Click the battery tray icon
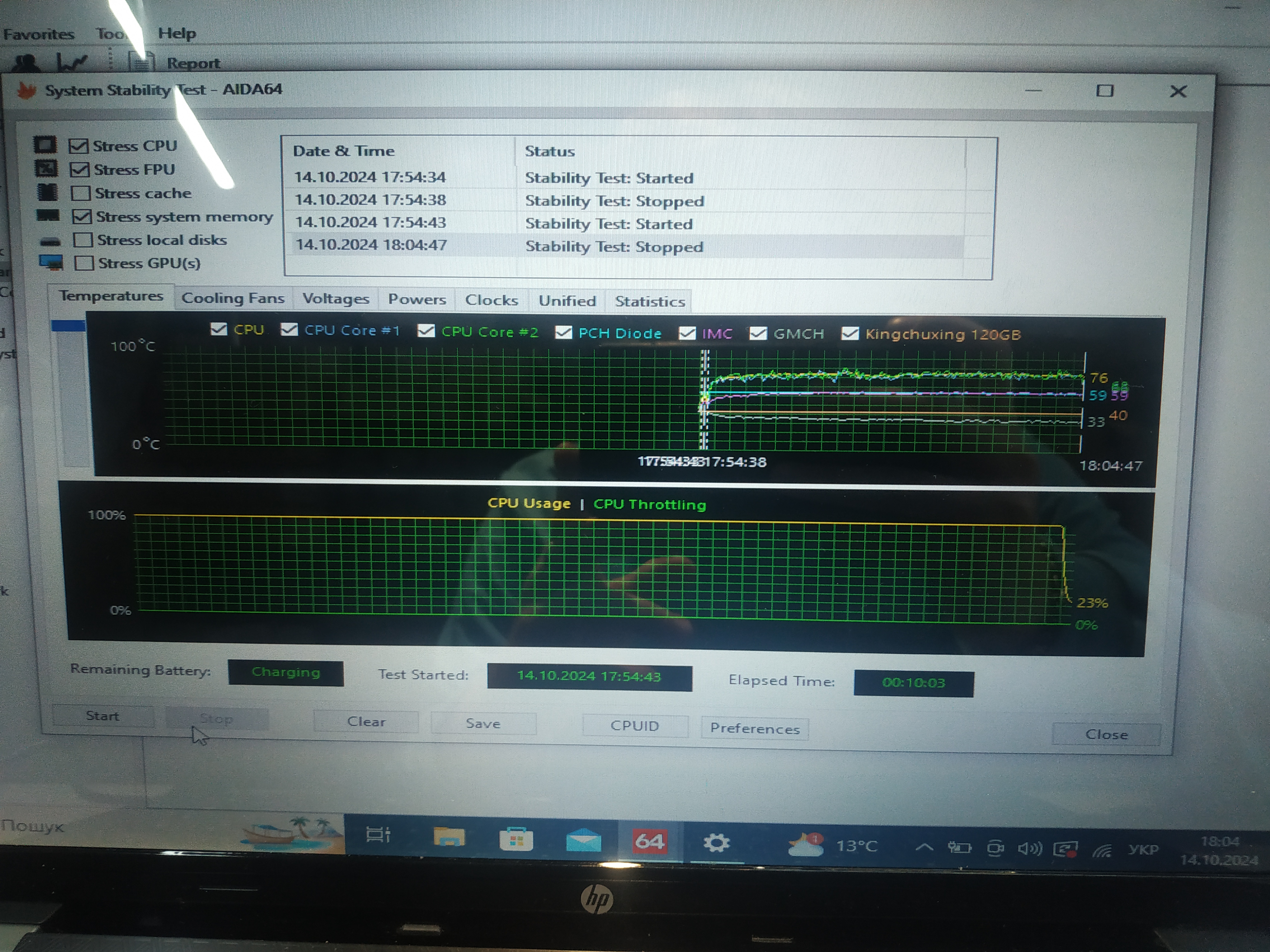The width and height of the screenshot is (1270, 952). [x=959, y=848]
